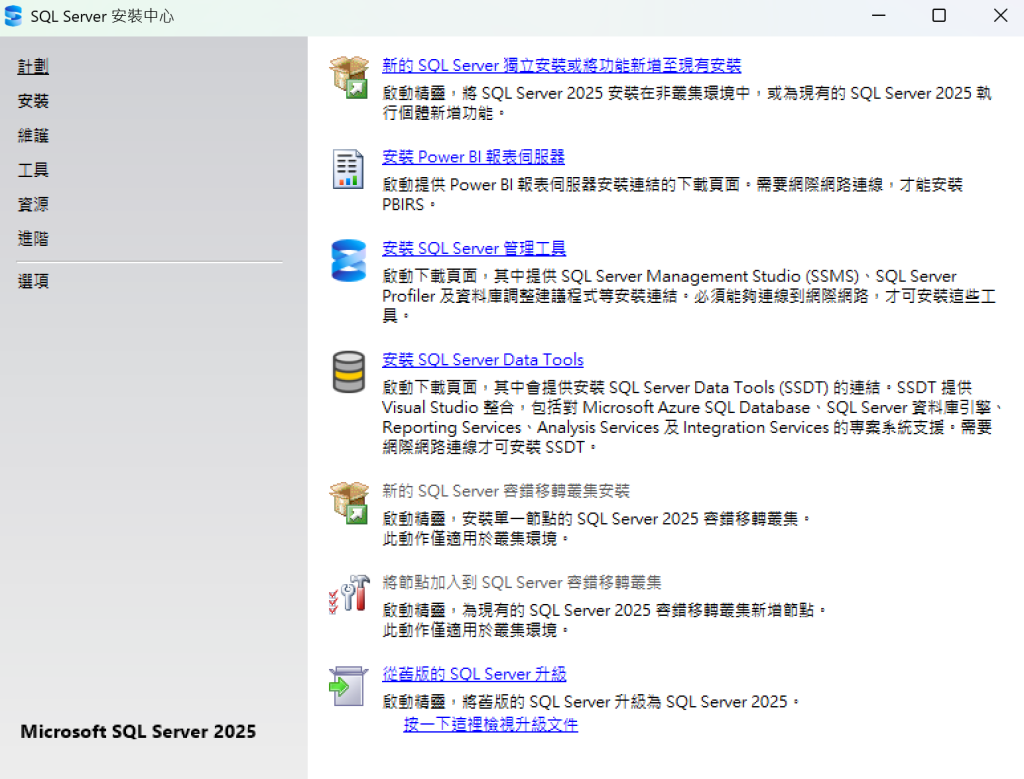Click the SQL Server logo in title bar
The image size is (1024, 779).
[13, 16]
